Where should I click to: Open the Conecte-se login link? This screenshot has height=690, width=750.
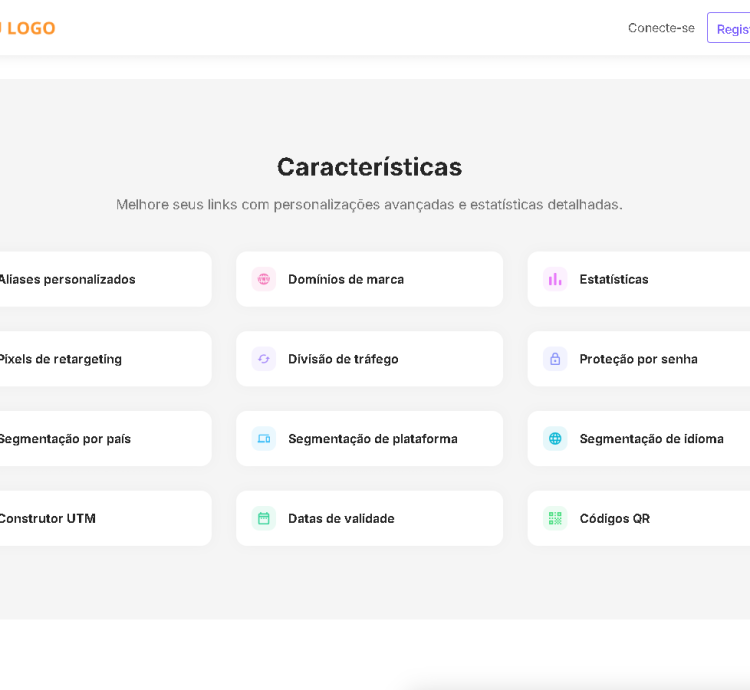tap(661, 28)
